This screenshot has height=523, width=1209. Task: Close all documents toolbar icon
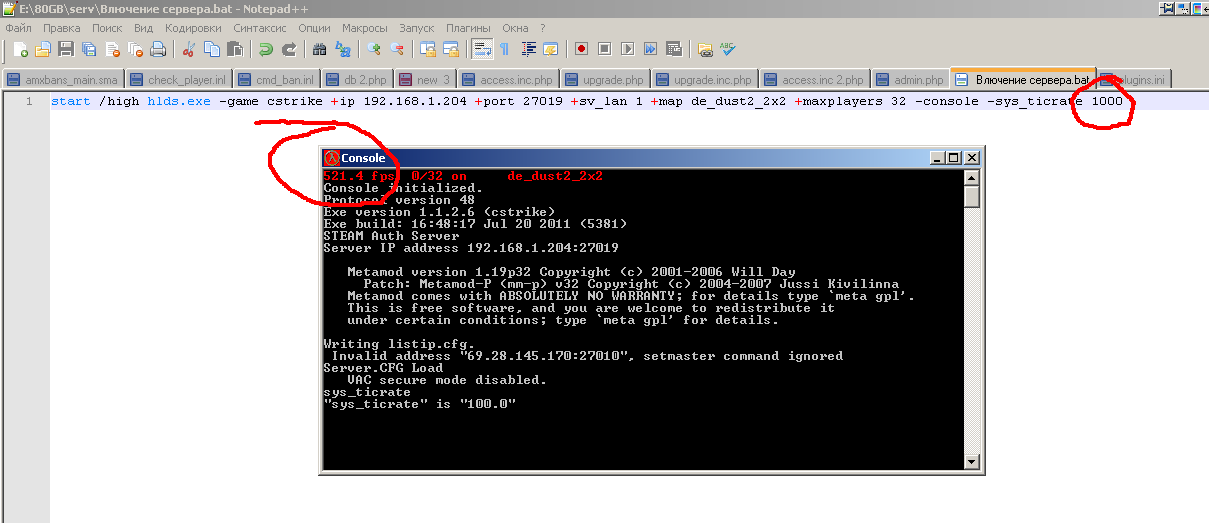tap(134, 49)
